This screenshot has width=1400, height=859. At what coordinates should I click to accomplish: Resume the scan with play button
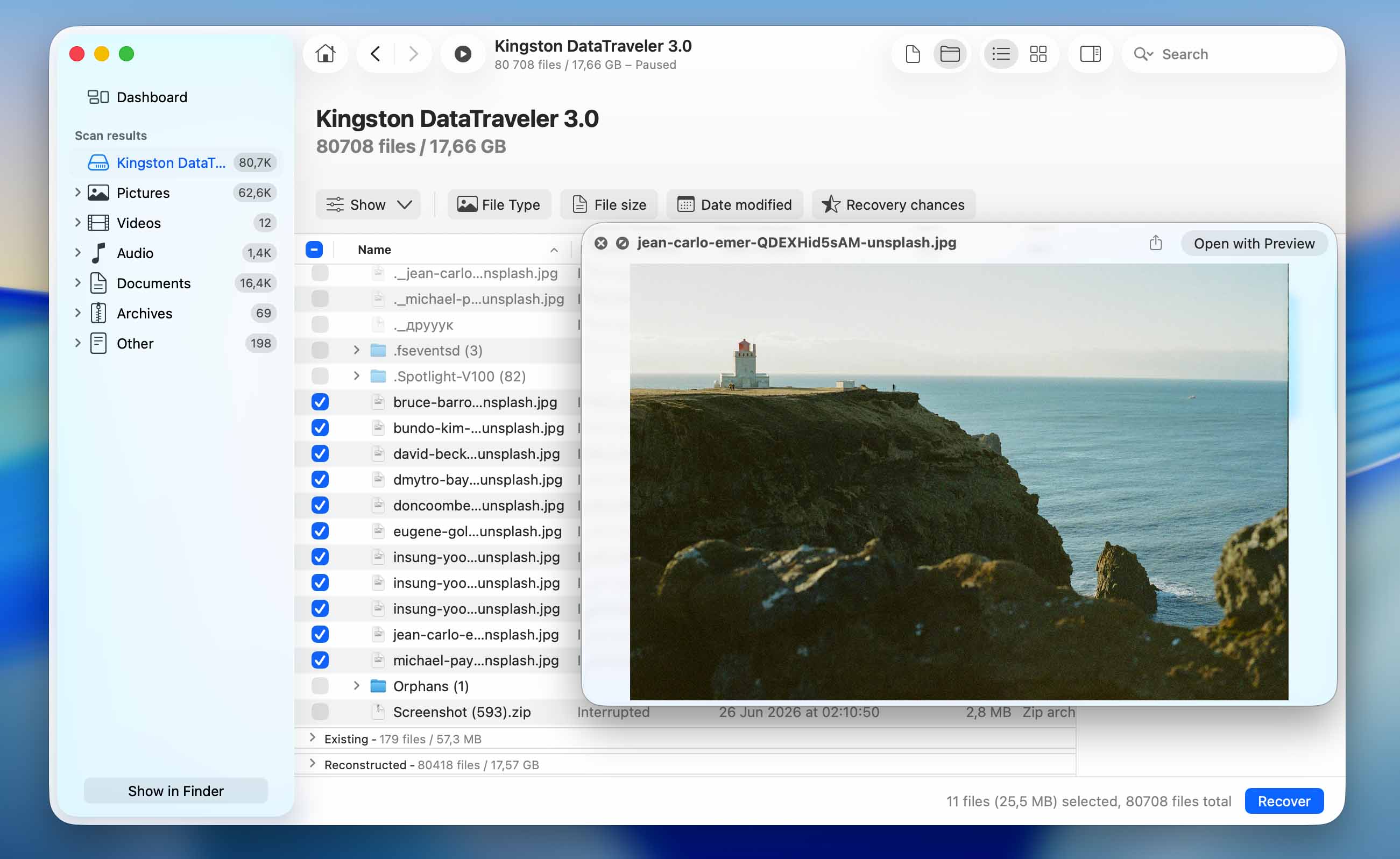(463, 54)
